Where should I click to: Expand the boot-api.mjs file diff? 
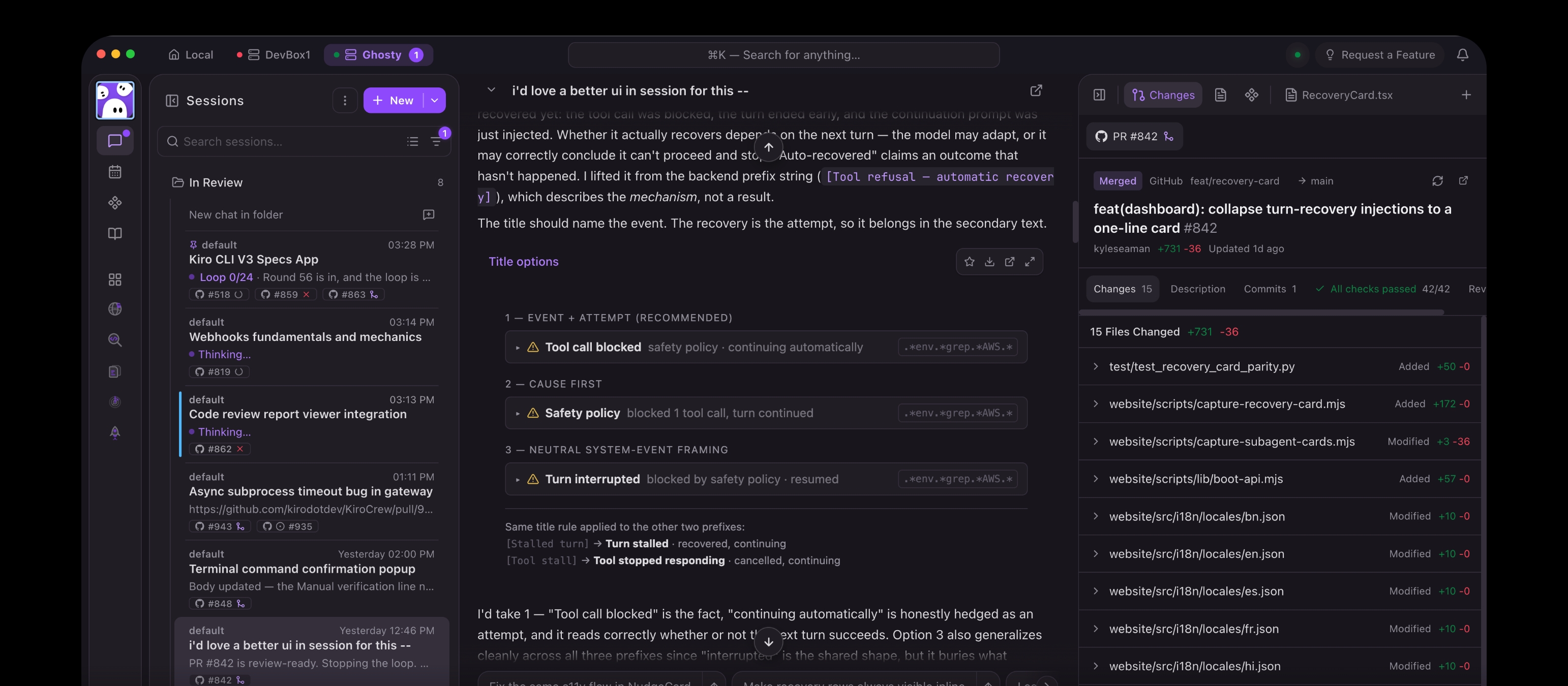click(1280, 479)
